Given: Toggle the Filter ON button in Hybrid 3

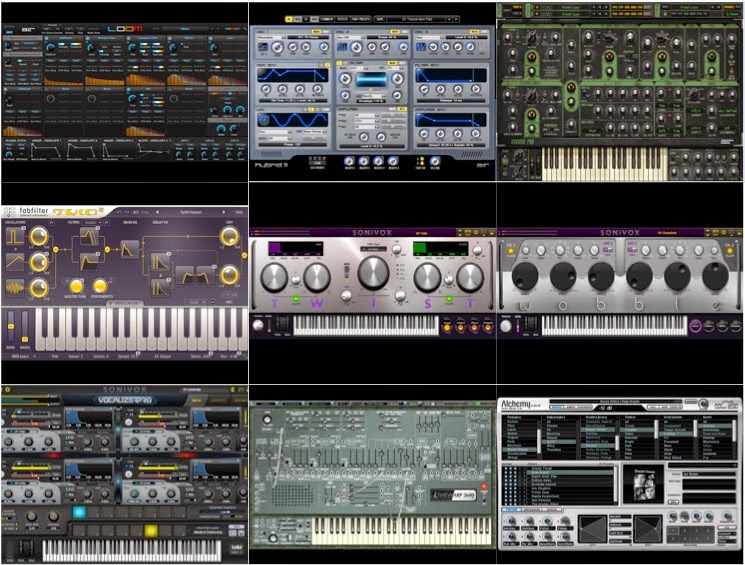Looking at the screenshot, I should (392, 63).
